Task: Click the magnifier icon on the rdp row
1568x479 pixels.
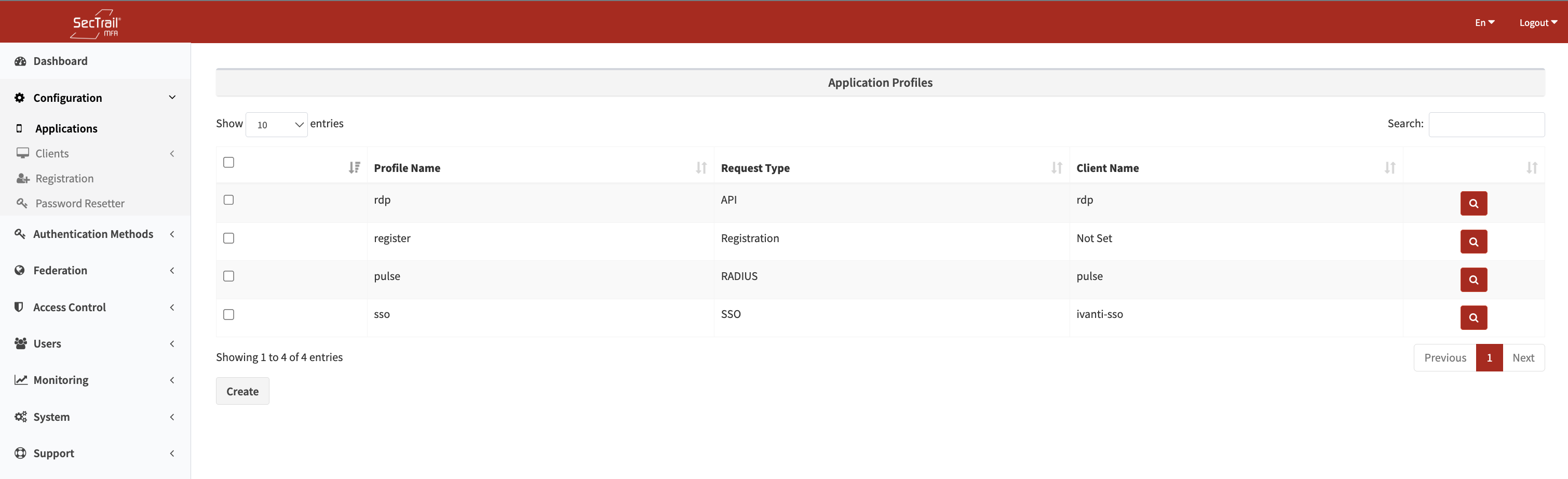Action: [x=1473, y=204]
